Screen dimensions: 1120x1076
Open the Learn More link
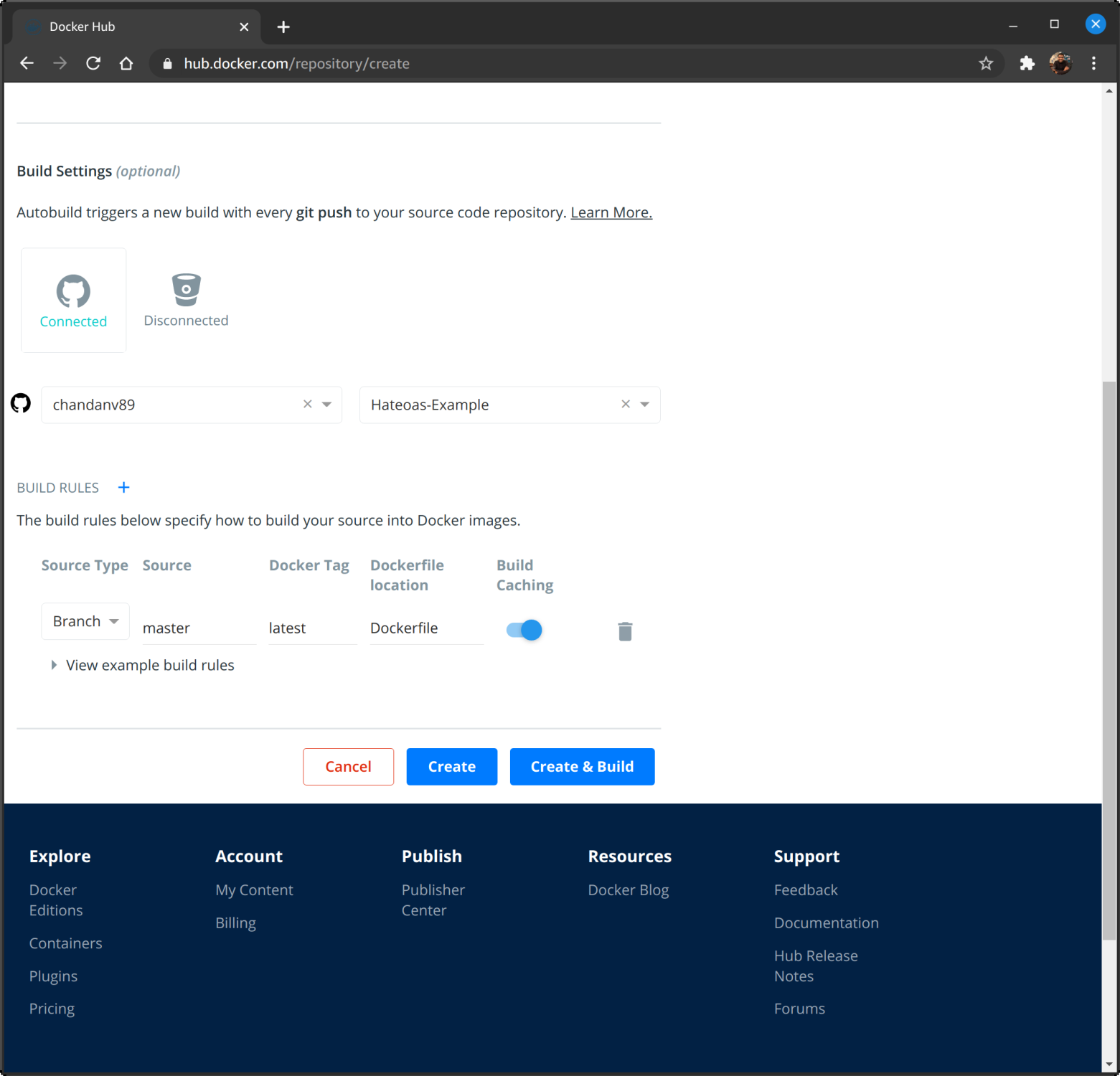tap(611, 212)
